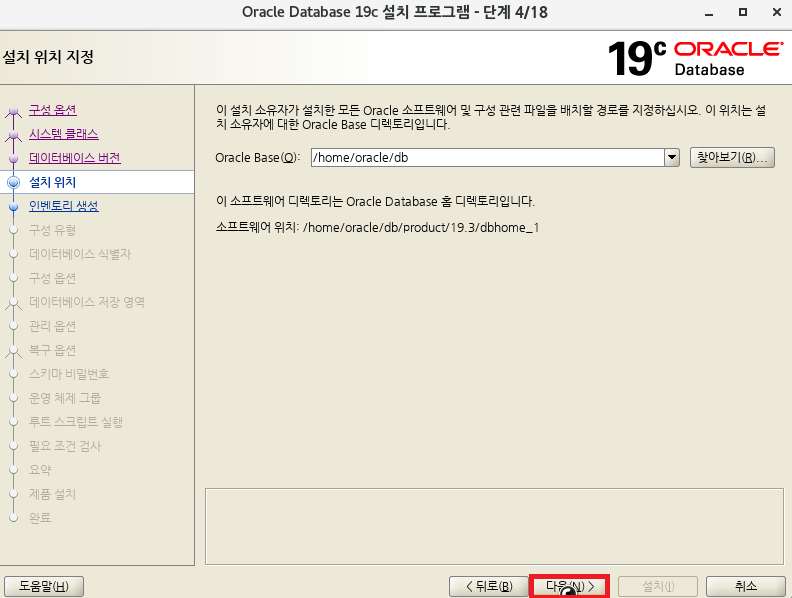Click the 스키마 비밀번호 step label
The image size is (792, 598).
pyautogui.click(x=69, y=374)
